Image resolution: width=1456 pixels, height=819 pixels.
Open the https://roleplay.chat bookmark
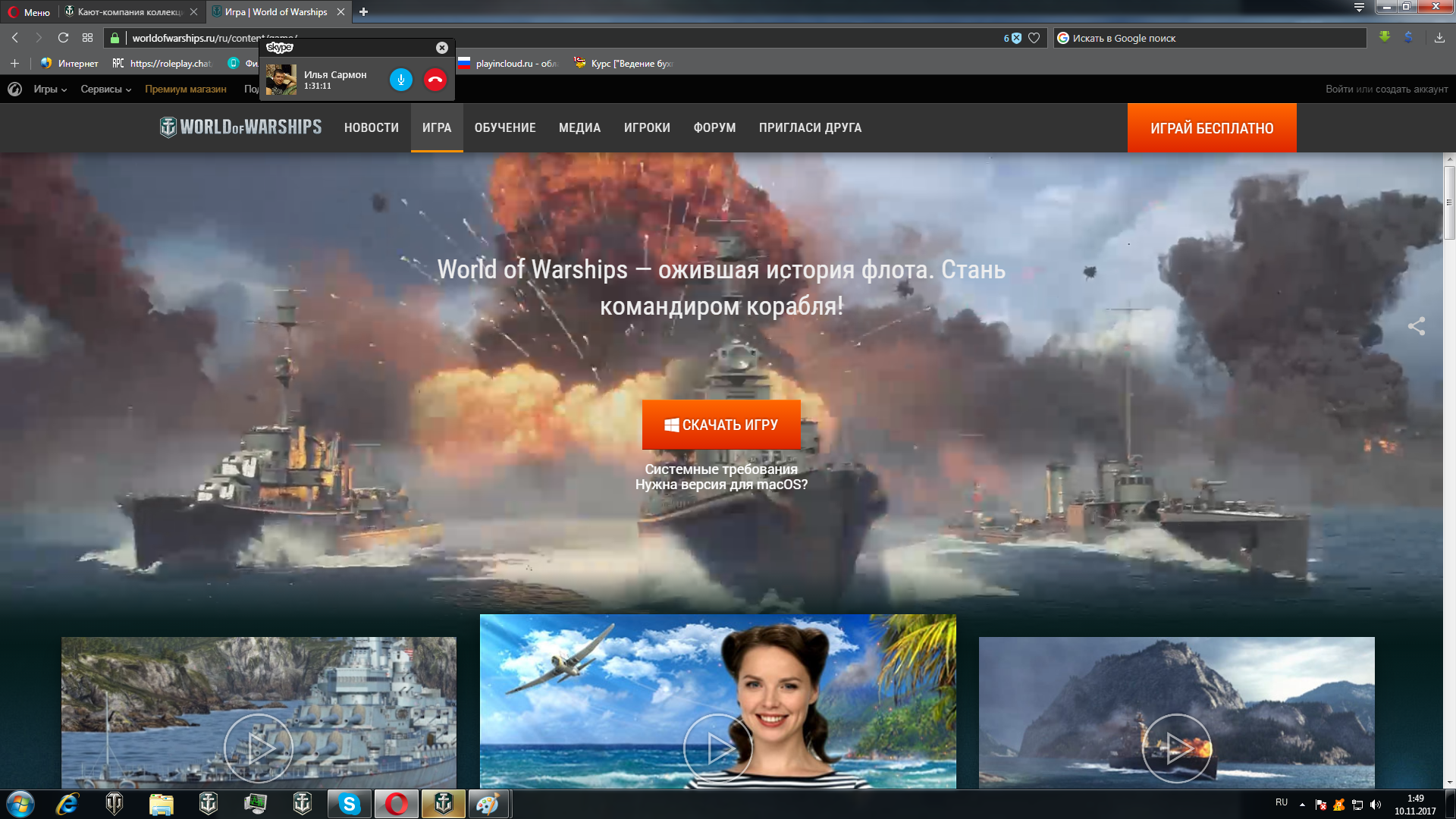tap(162, 64)
